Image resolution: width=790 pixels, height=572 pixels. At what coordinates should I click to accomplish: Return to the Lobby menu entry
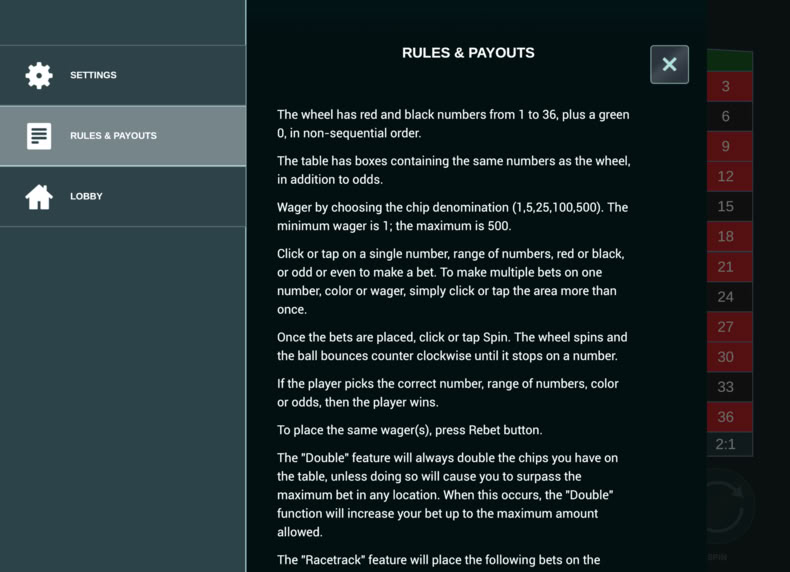123,197
